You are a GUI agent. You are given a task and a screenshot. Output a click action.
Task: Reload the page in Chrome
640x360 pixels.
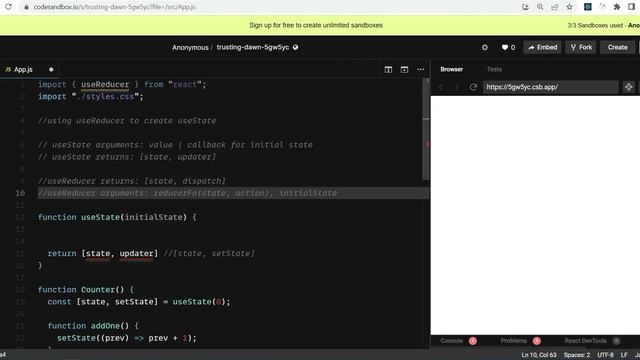coord(8,7)
